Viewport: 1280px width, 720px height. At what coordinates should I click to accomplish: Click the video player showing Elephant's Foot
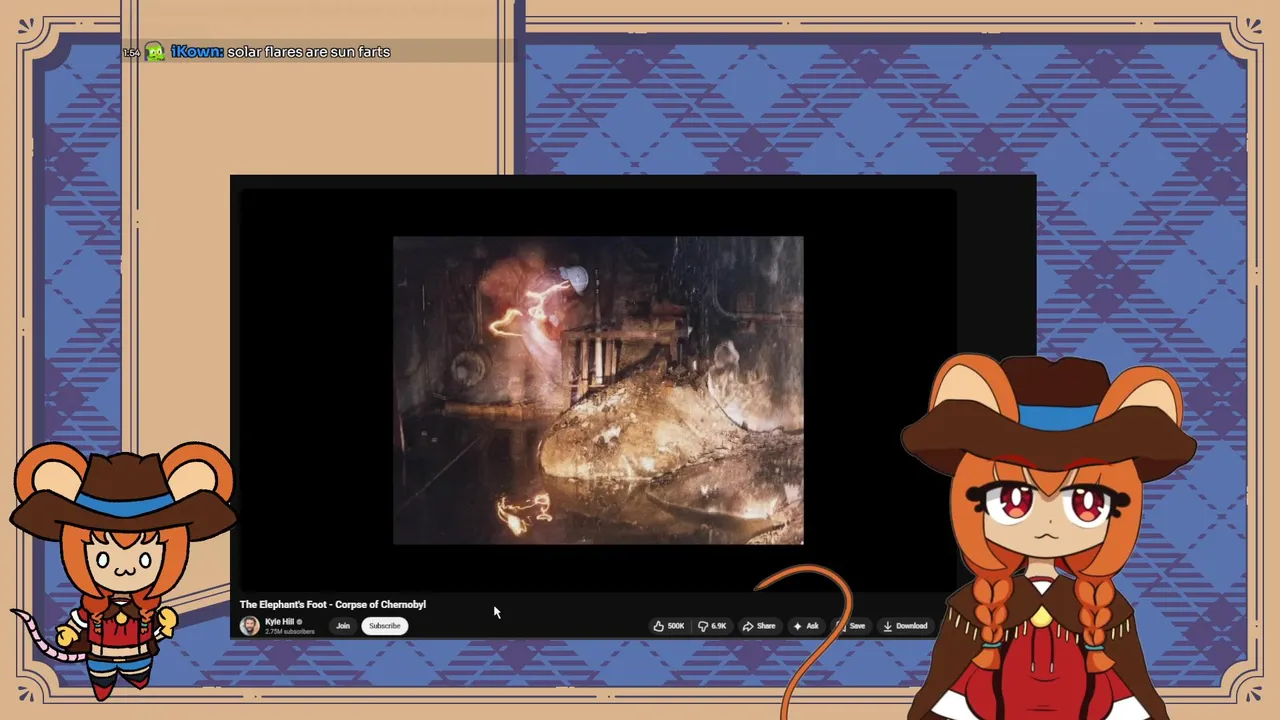[598, 390]
